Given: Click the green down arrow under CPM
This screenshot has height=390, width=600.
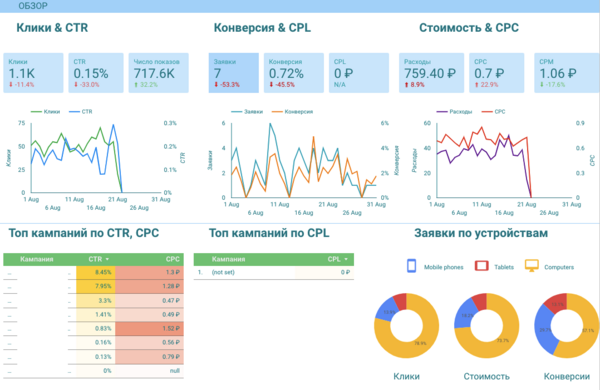Looking at the screenshot, I should [542, 85].
